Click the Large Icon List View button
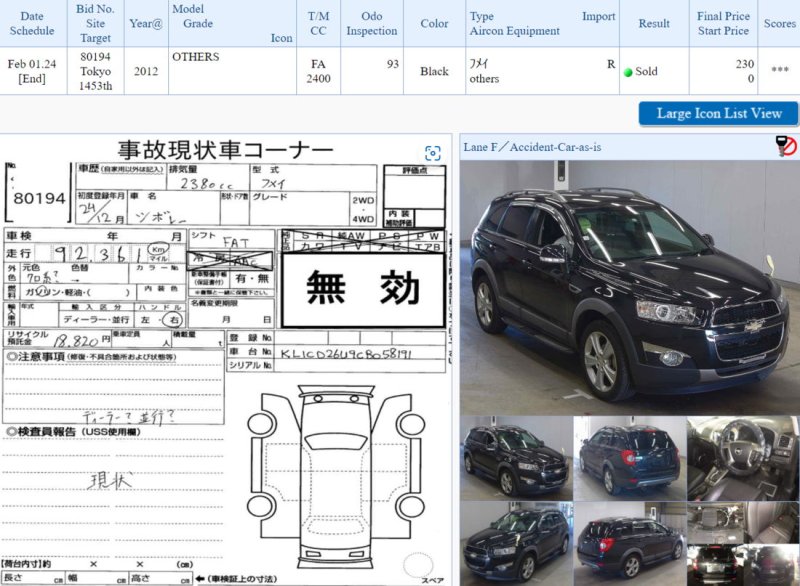The image size is (800, 586). tap(718, 113)
